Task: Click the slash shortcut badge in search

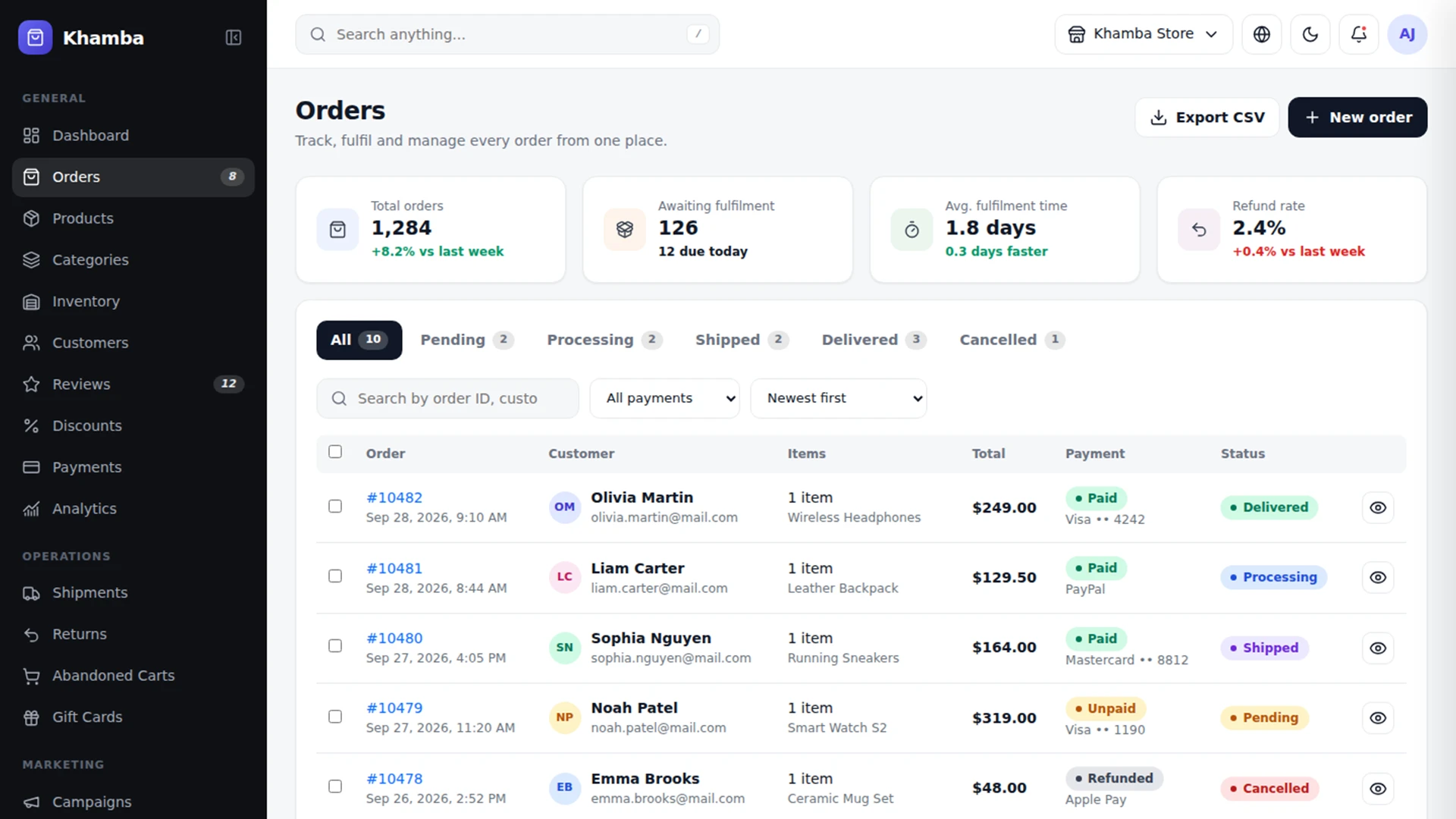Action: click(x=698, y=34)
